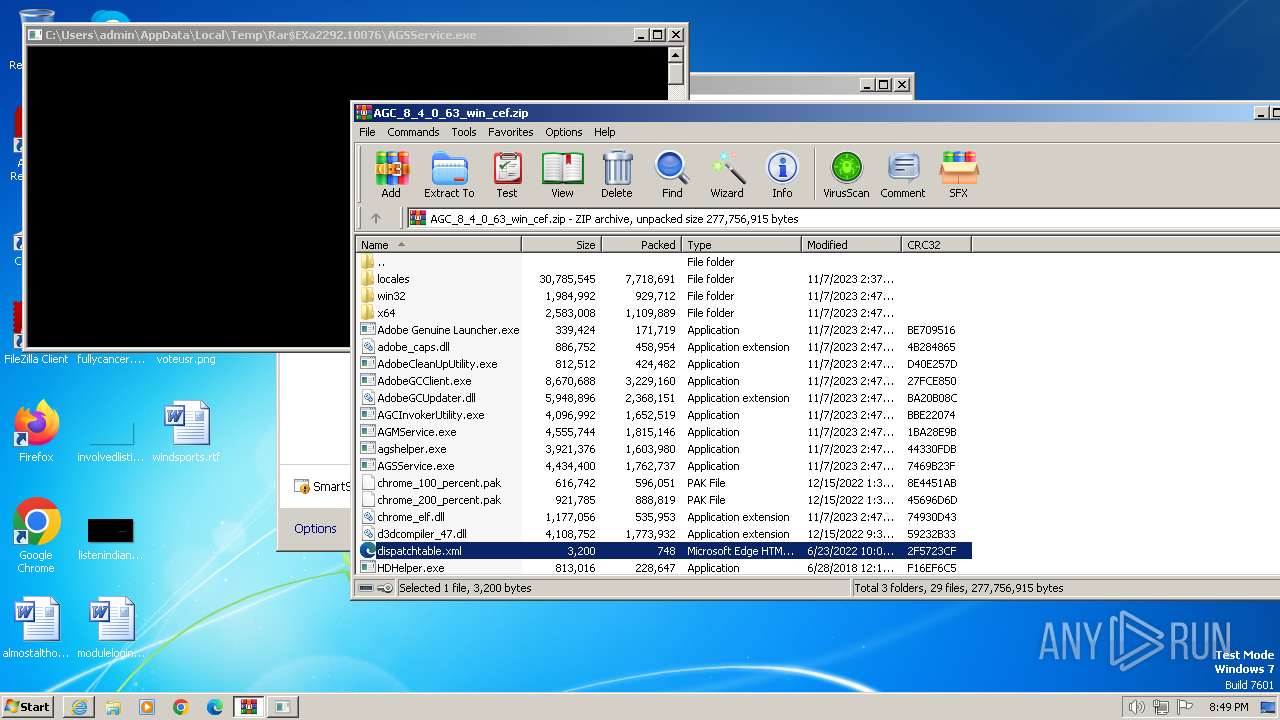Launch the Wizard tool
The width and height of the screenshot is (1280, 720).
727,175
